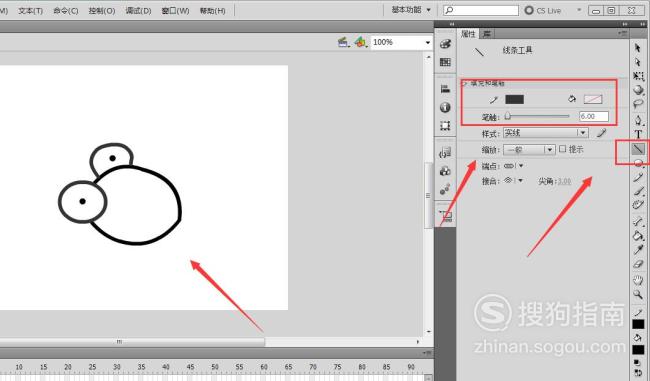The image size is (650, 381).
Task: Click the stroke color swatch
Action: click(514, 99)
